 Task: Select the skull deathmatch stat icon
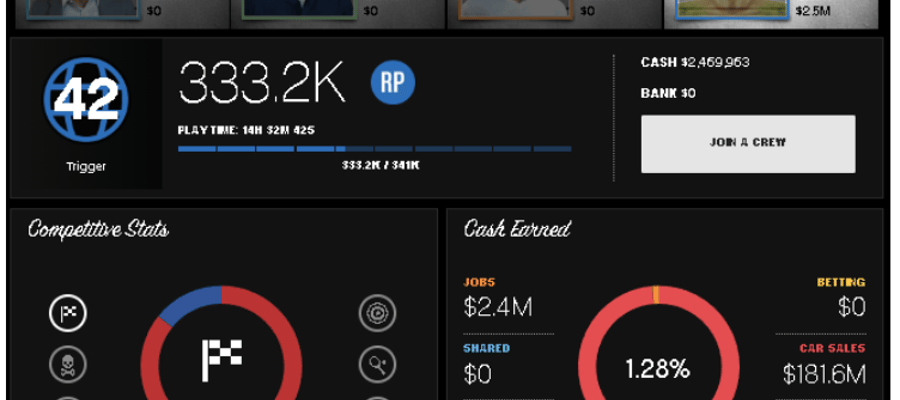coord(68,364)
